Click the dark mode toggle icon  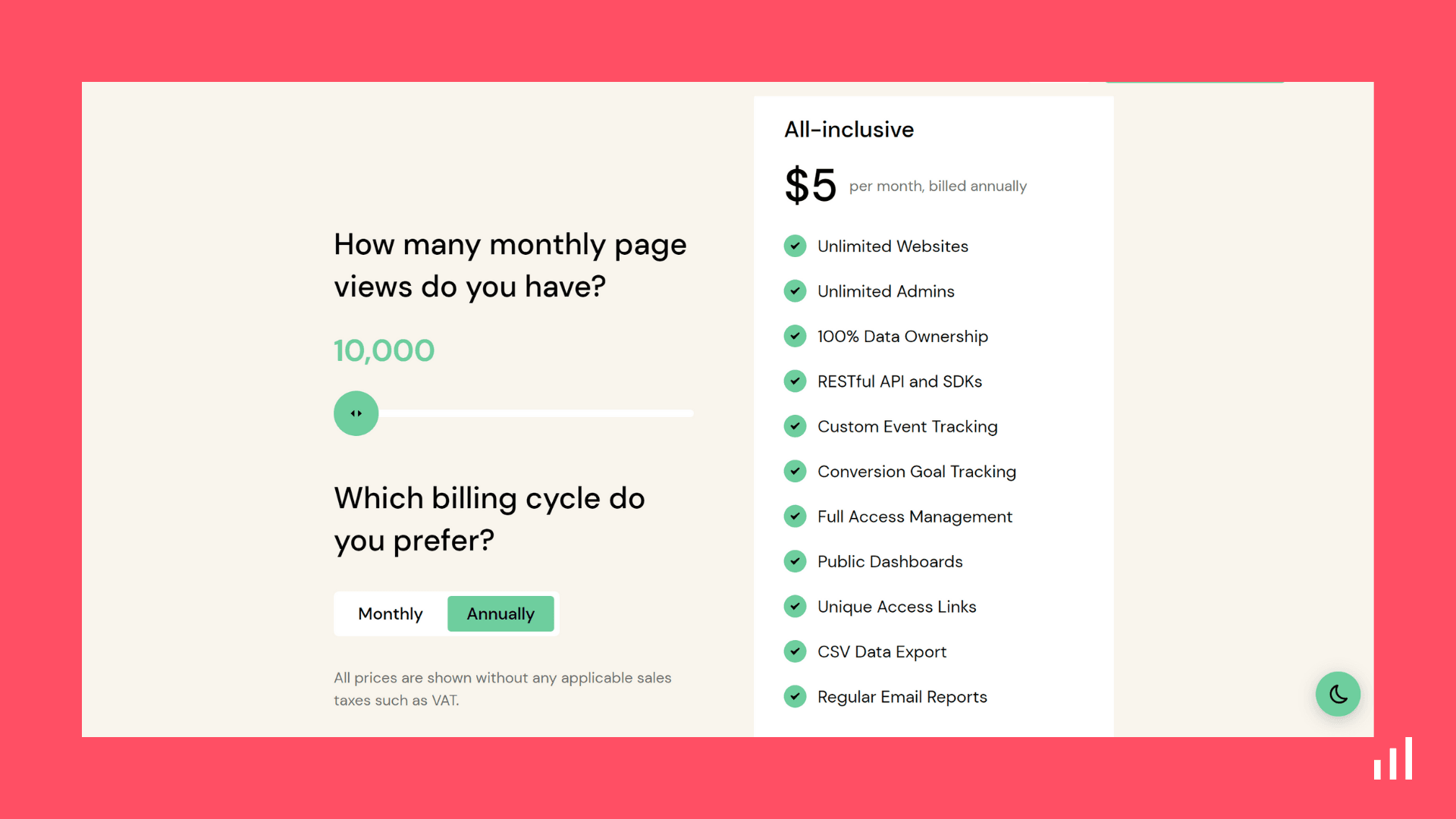(x=1337, y=693)
